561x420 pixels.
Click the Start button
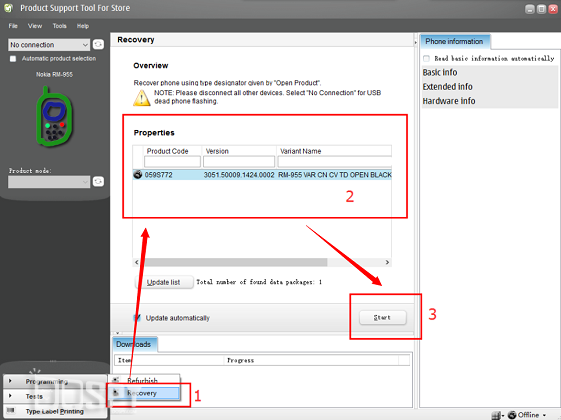[383, 317]
